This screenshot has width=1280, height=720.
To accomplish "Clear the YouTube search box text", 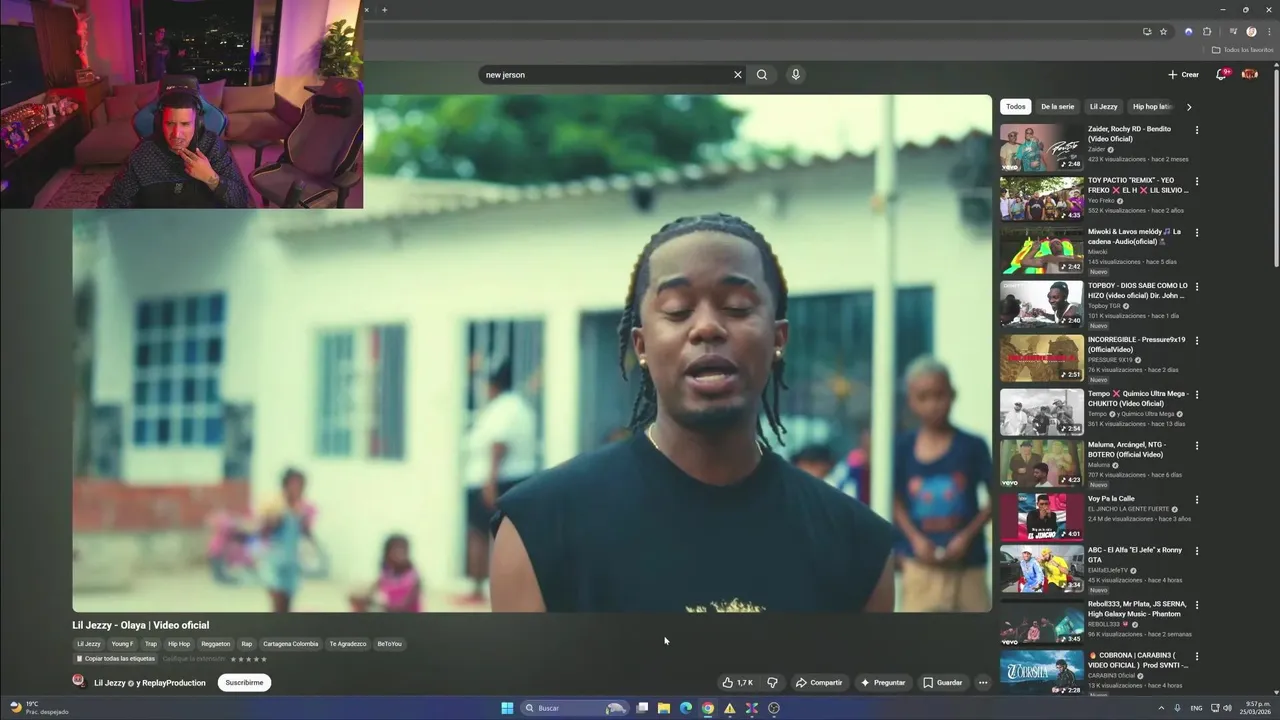I will pyautogui.click(x=738, y=75).
